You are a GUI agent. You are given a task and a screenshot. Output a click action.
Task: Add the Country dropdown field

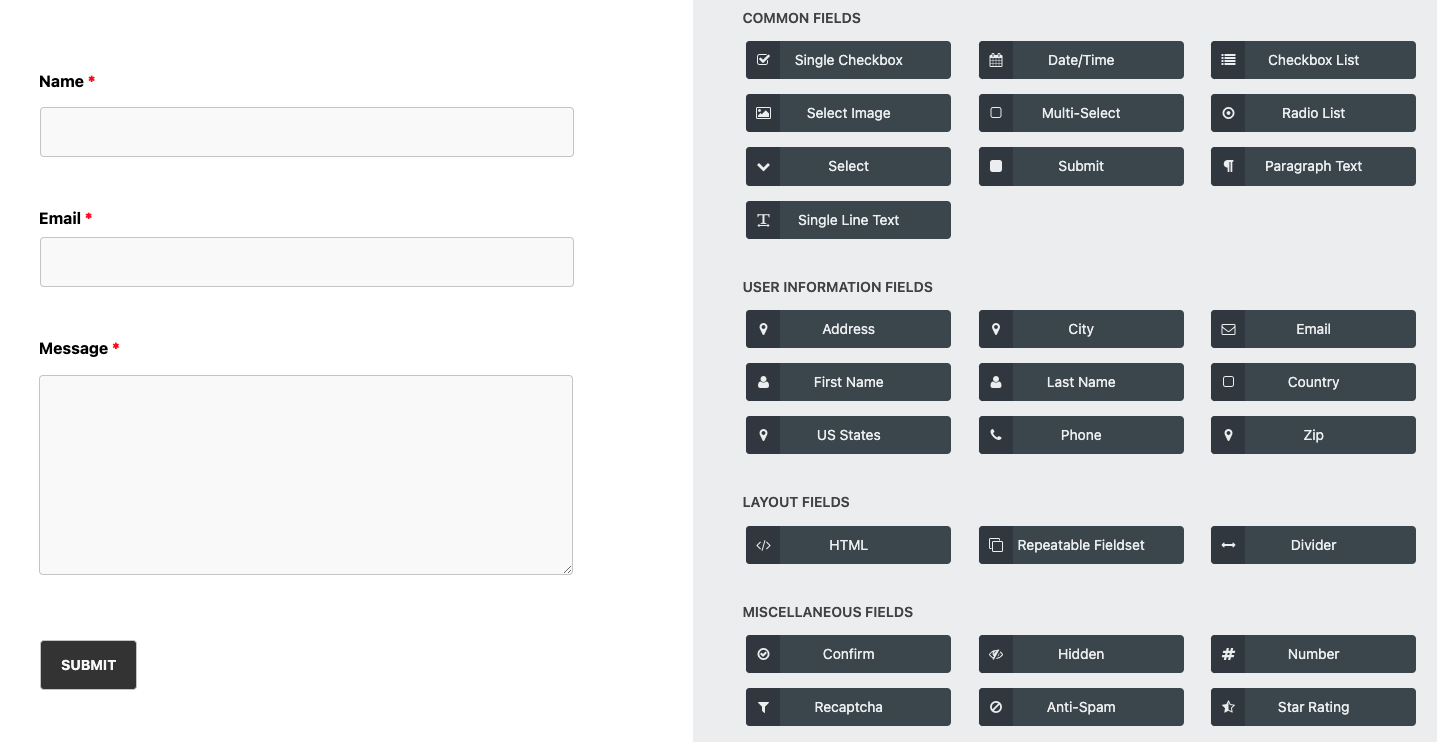(x=1313, y=382)
